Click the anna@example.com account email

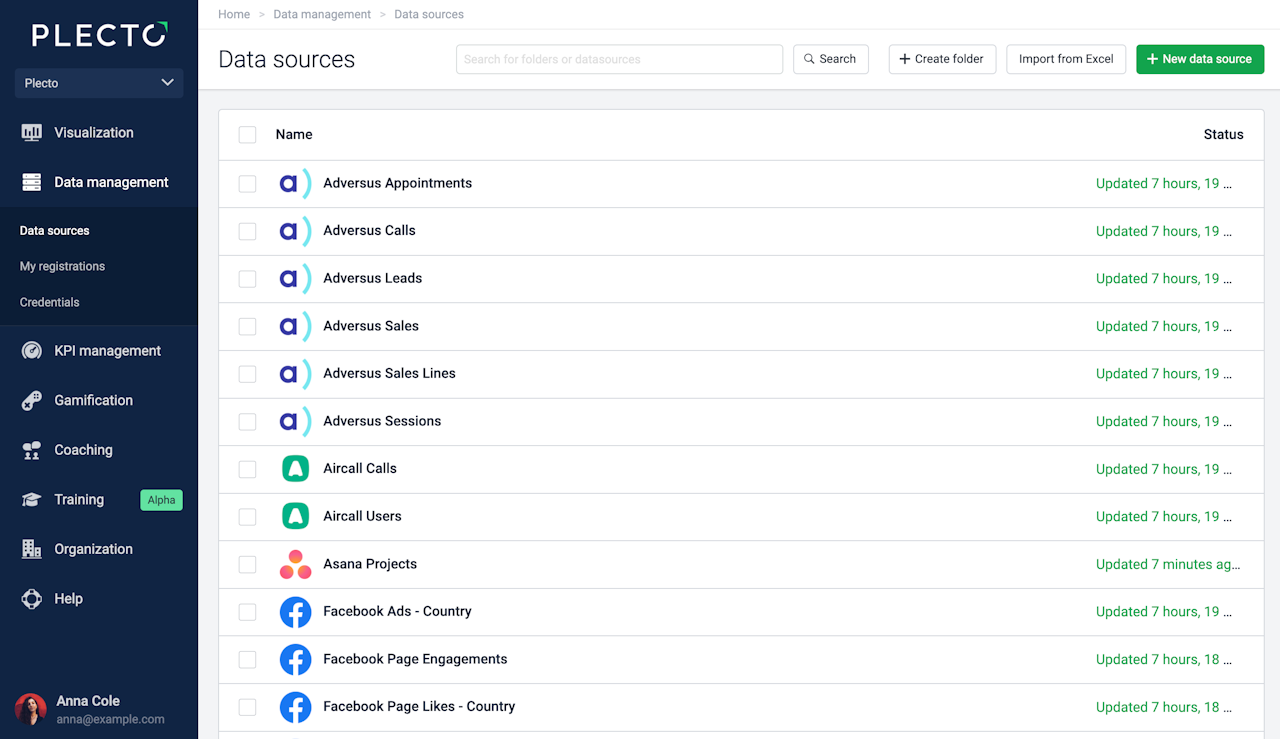point(110,719)
